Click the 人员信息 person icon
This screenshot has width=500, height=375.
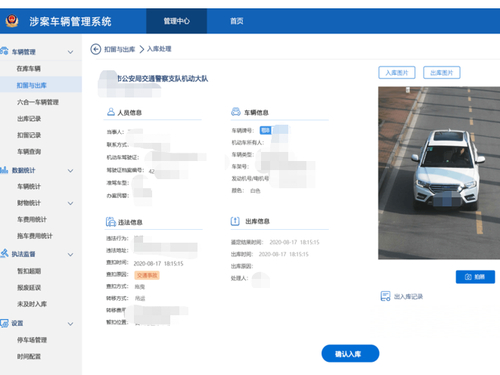(x=111, y=112)
